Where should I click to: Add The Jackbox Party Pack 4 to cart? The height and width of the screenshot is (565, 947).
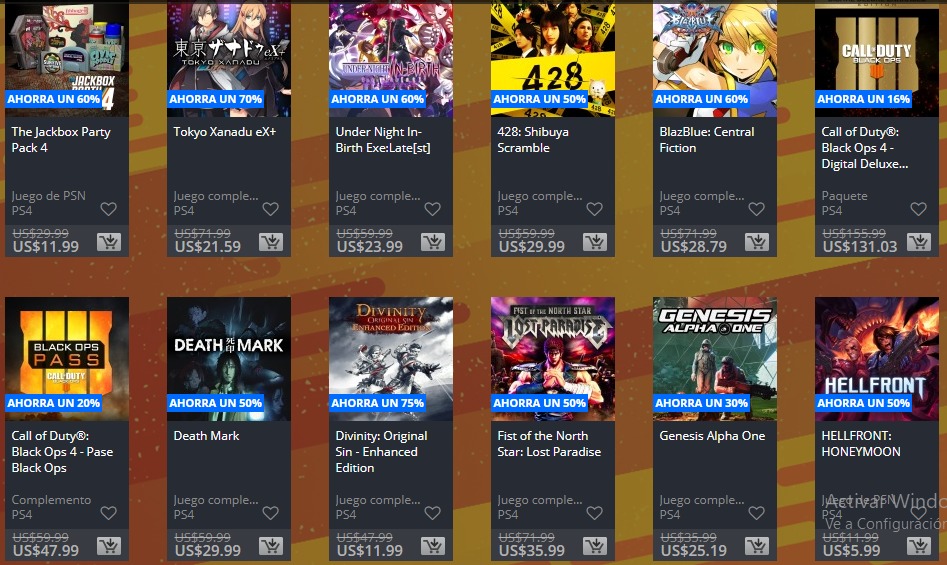(109, 242)
